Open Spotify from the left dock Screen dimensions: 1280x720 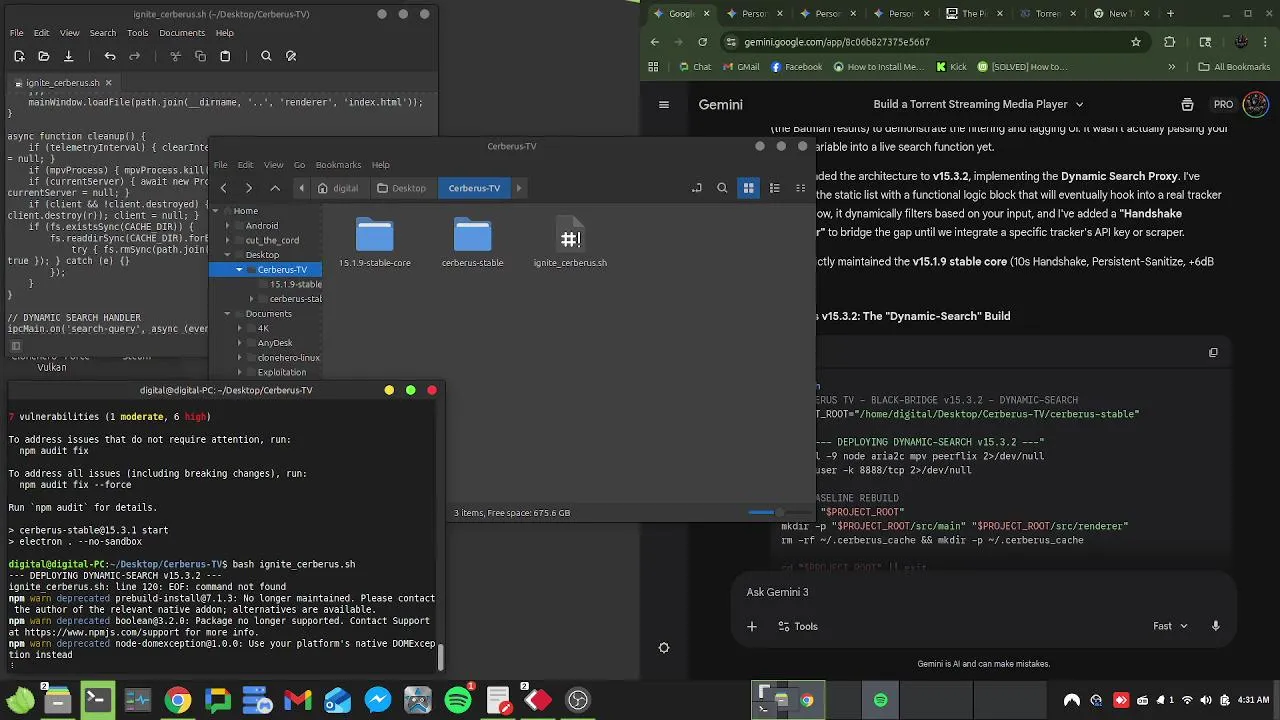coord(458,699)
